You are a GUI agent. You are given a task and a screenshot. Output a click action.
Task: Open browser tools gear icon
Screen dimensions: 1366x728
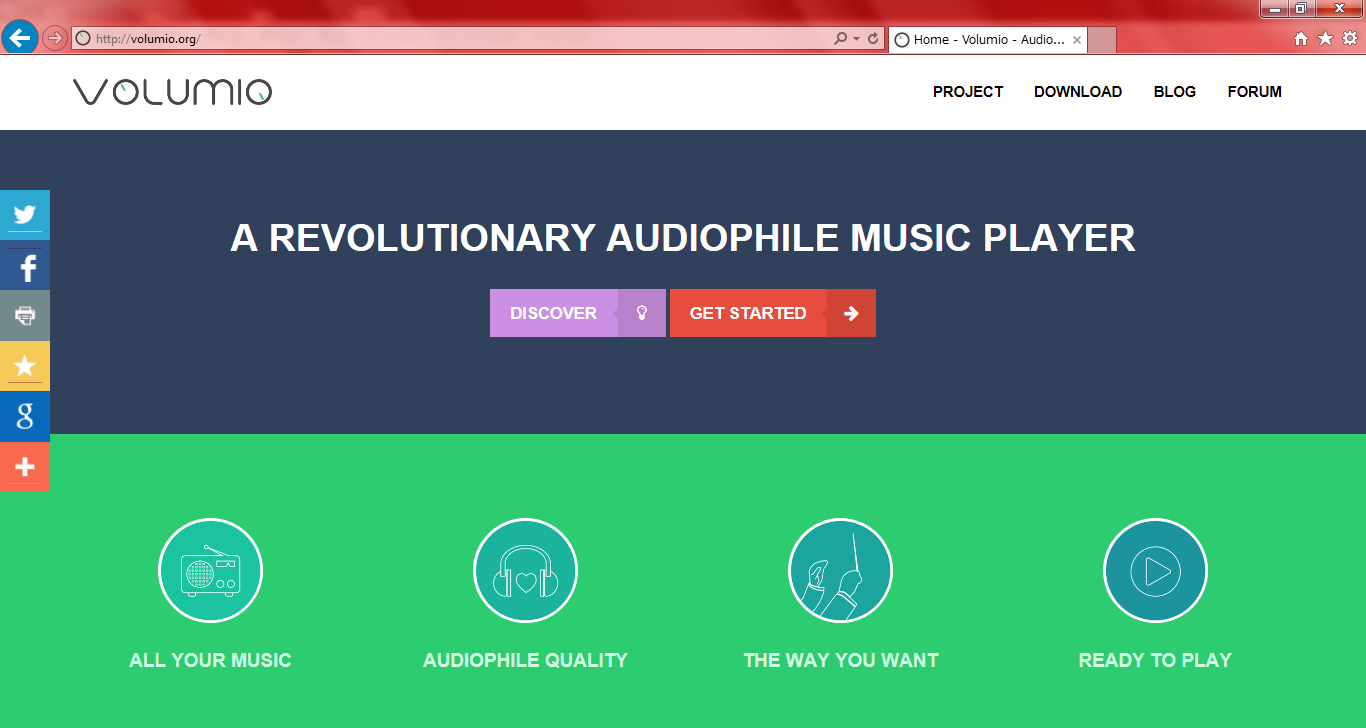tap(1350, 38)
